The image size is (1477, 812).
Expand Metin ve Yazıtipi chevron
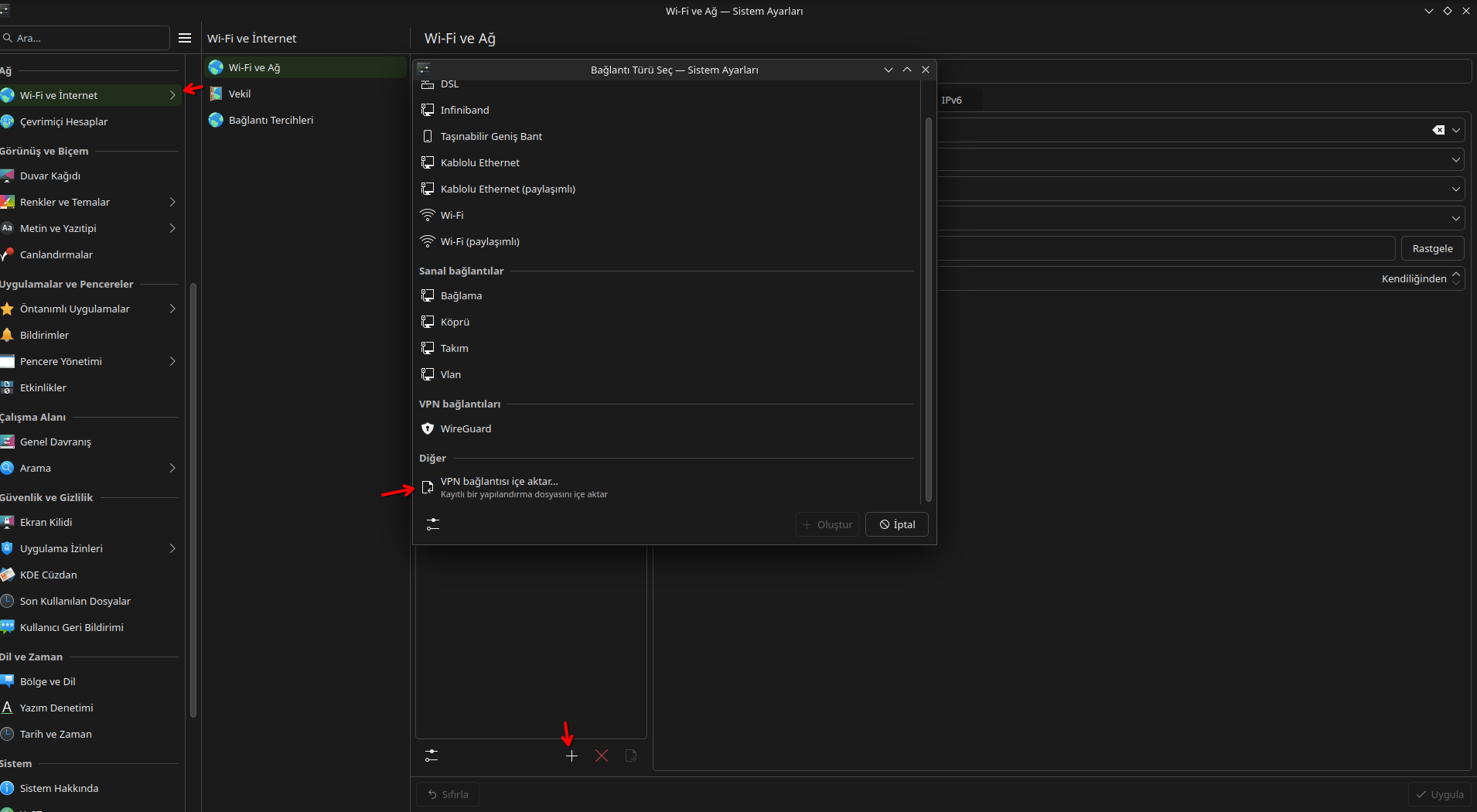pos(172,228)
